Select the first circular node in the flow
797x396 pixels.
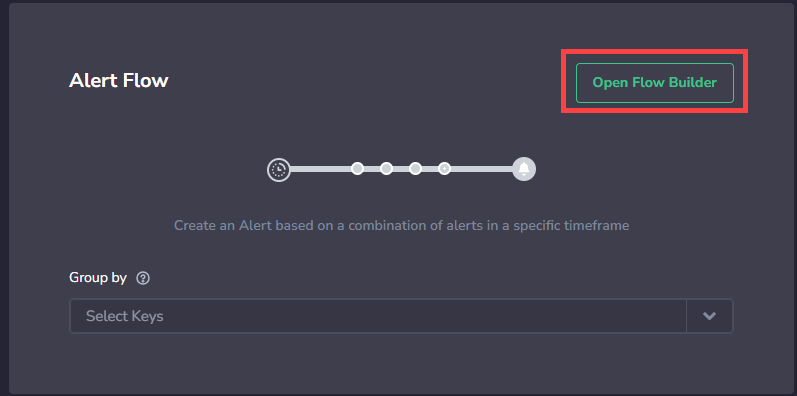pos(357,168)
